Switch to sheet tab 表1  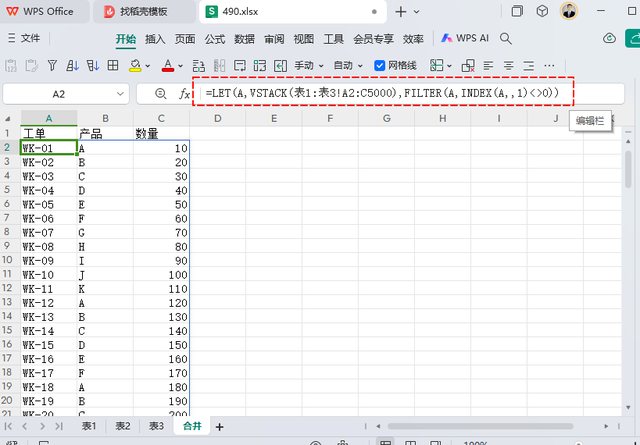pos(89,426)
